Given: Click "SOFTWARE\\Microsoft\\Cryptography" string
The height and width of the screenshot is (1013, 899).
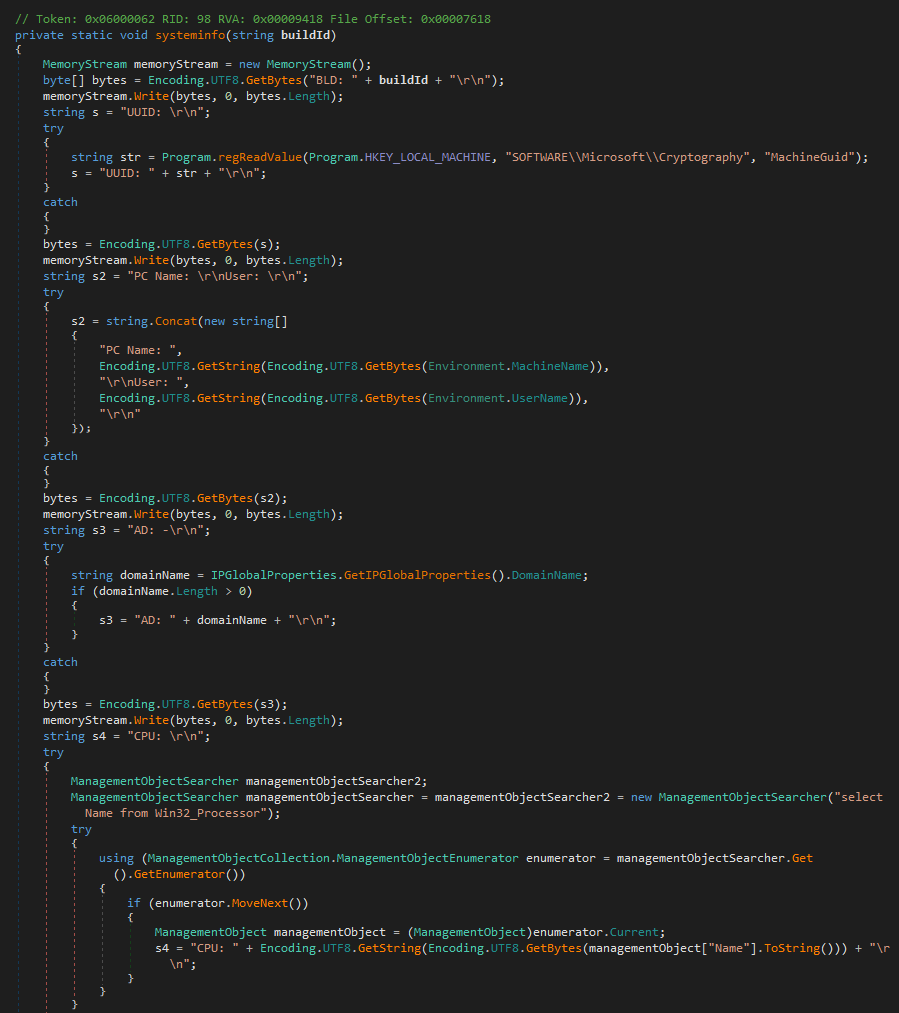Looking at the screenshot, I should [627, 157].
